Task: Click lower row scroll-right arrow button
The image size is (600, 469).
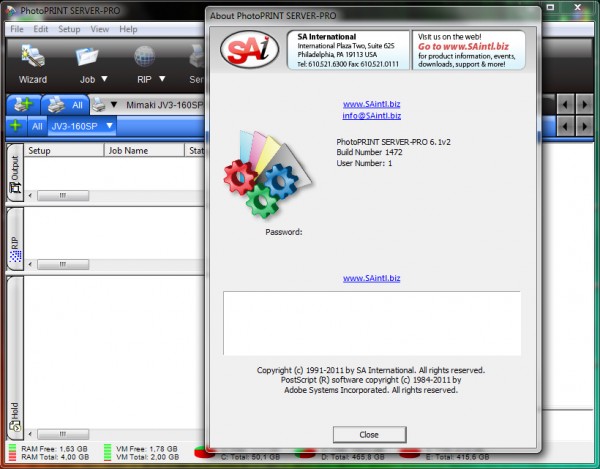Action: pos(584,126)
